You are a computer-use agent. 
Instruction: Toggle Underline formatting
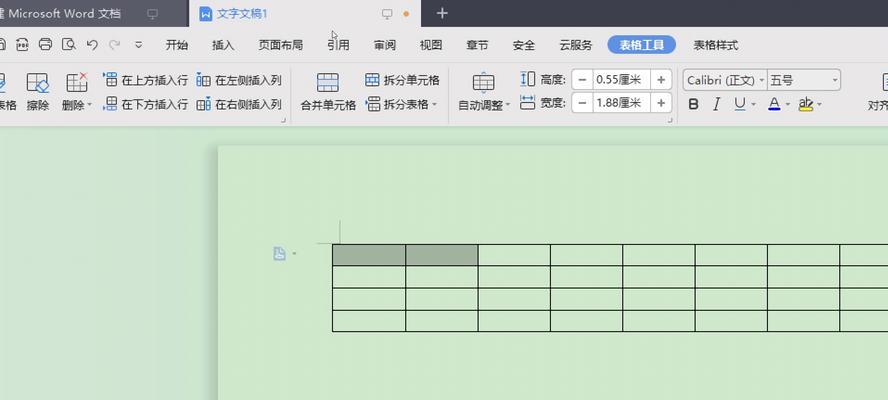pyautogui.click(x=740, y=104)
